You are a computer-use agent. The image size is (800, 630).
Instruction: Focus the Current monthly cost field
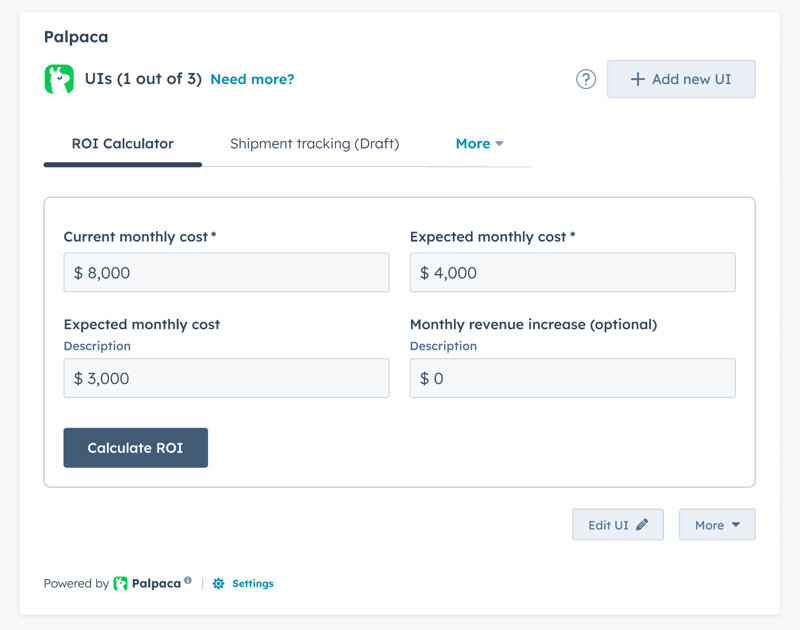[226, 273]
